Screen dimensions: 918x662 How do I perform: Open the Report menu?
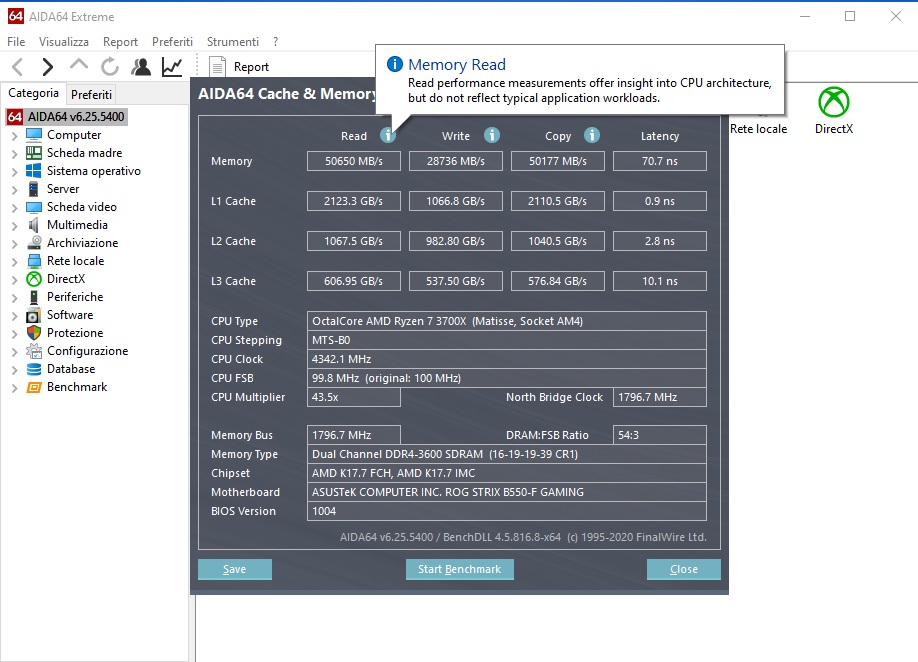tap(120, 42)
